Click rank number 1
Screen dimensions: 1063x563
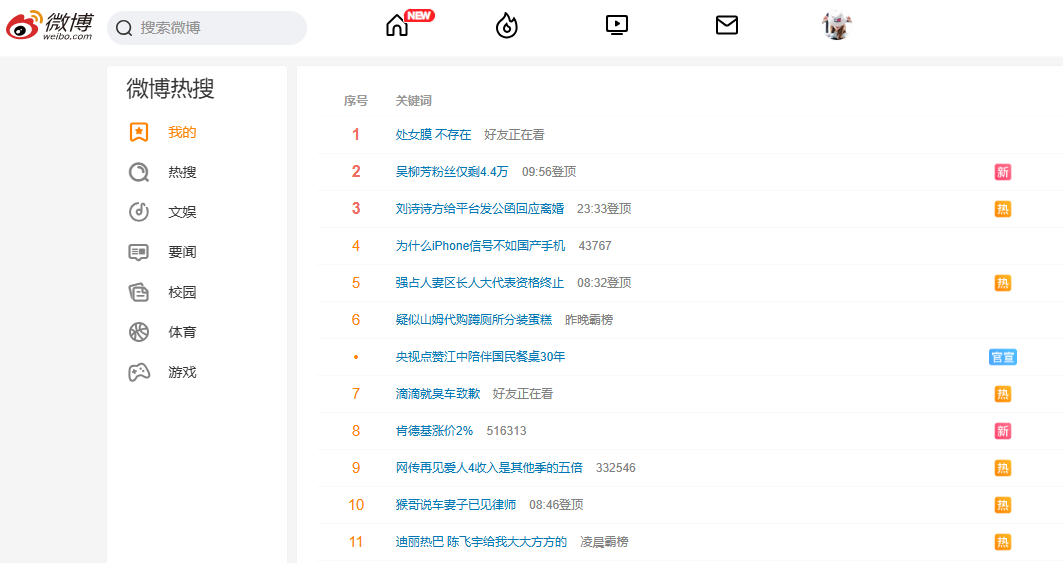click(x=355, y=135)
